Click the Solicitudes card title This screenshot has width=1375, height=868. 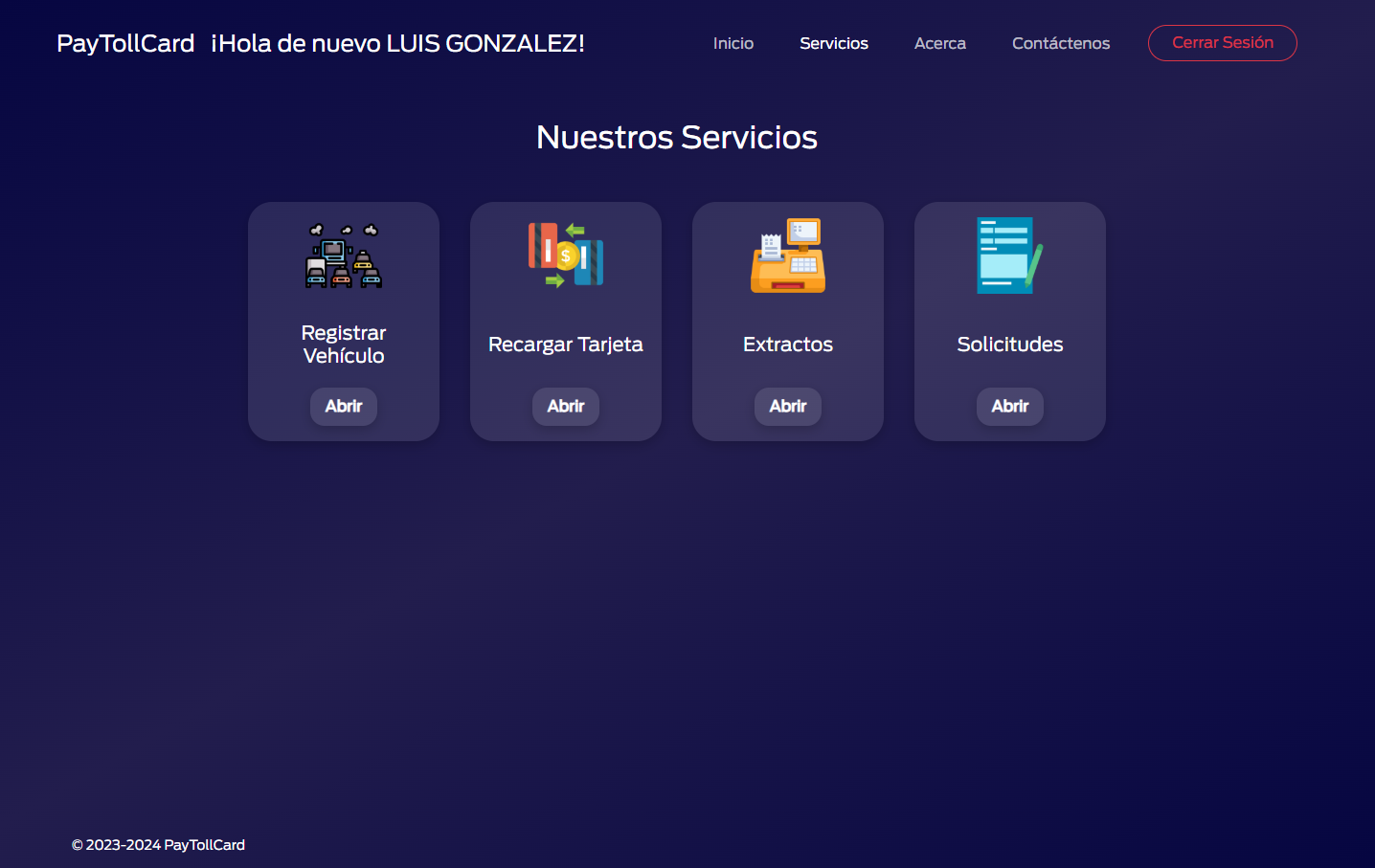[1010, 345]
